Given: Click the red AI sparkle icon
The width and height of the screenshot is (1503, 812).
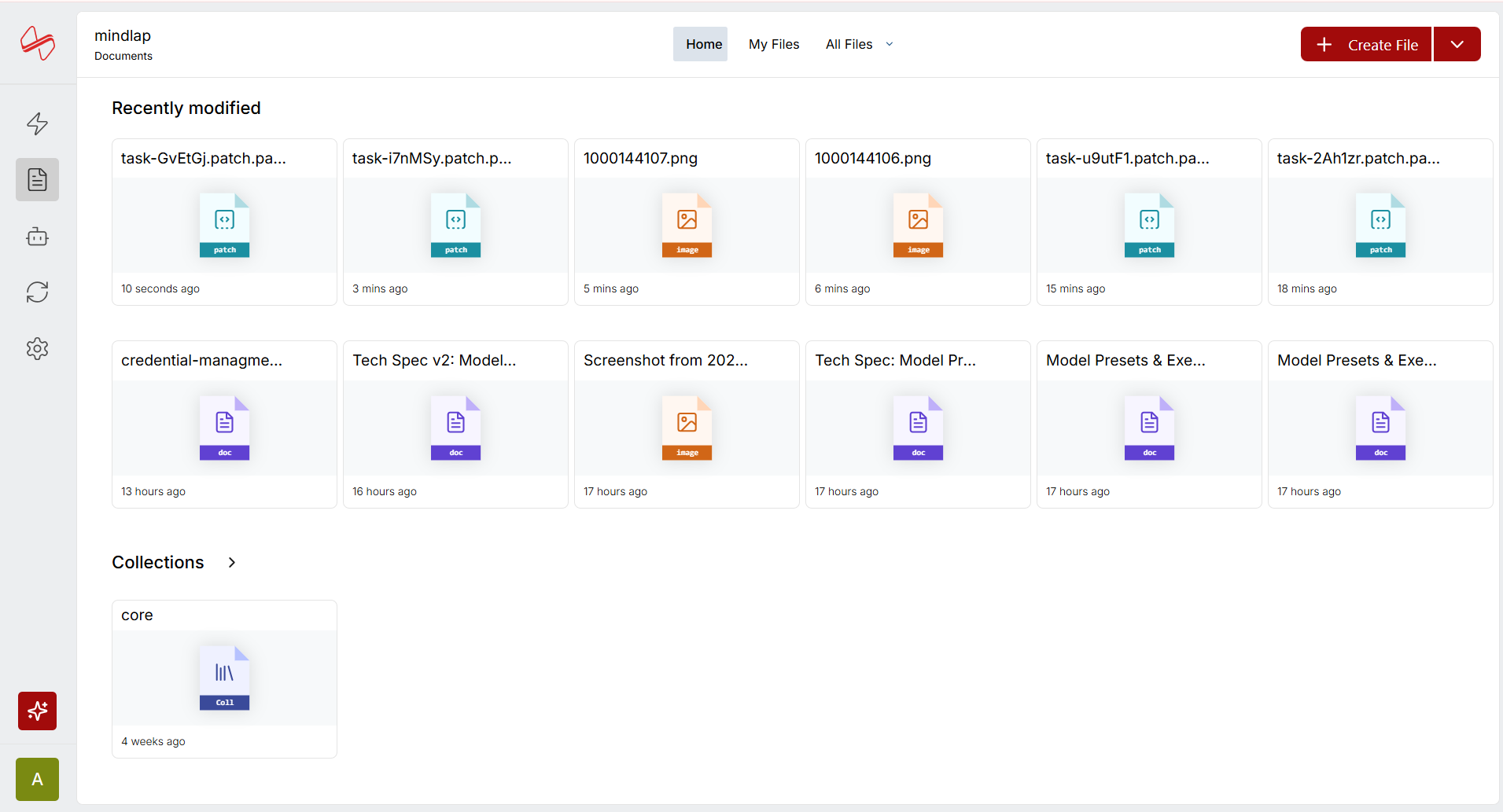Looking at the screenshot, I should tap(37, 711).
